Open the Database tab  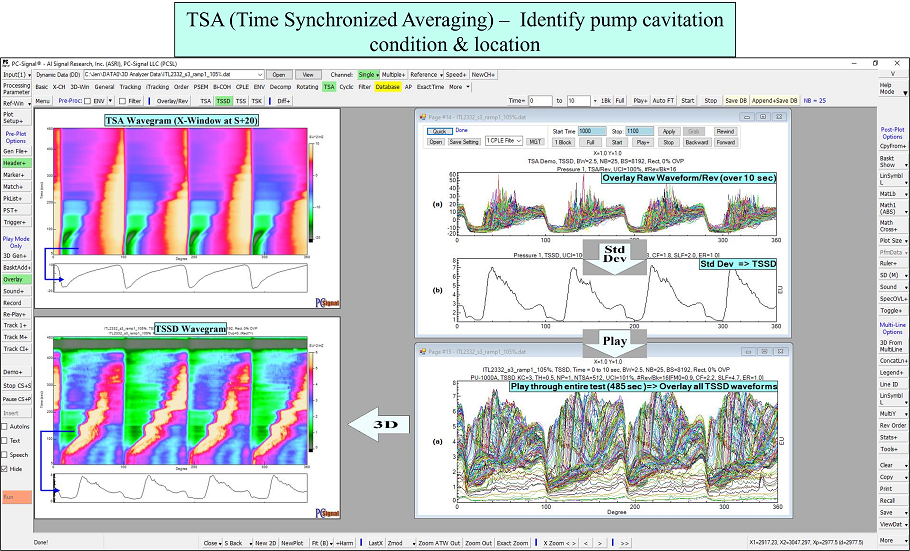[x=387, y=87]
